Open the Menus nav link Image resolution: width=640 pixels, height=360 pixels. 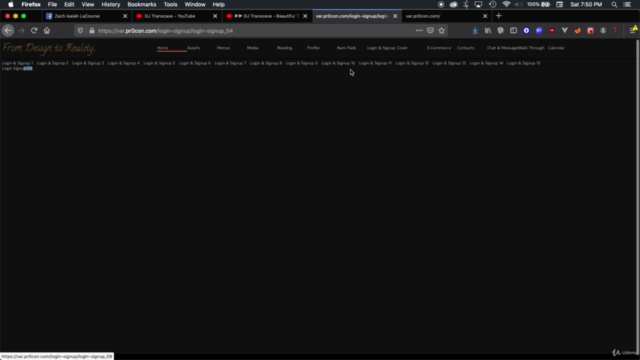pyautogui.click(x=223, y=48)
